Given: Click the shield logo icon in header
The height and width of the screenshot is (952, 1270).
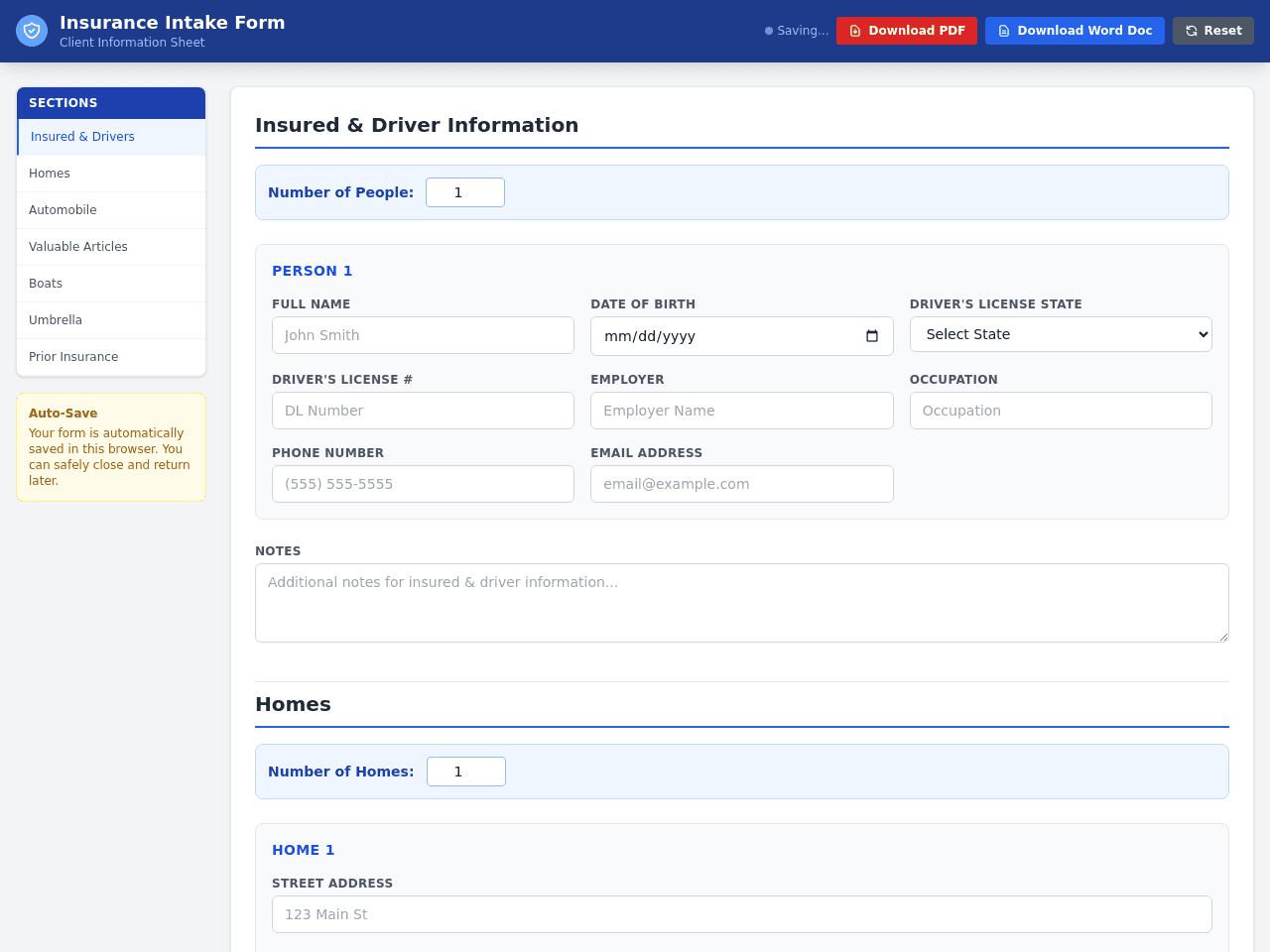Looking at the screenshot, I should click(32, 31).
